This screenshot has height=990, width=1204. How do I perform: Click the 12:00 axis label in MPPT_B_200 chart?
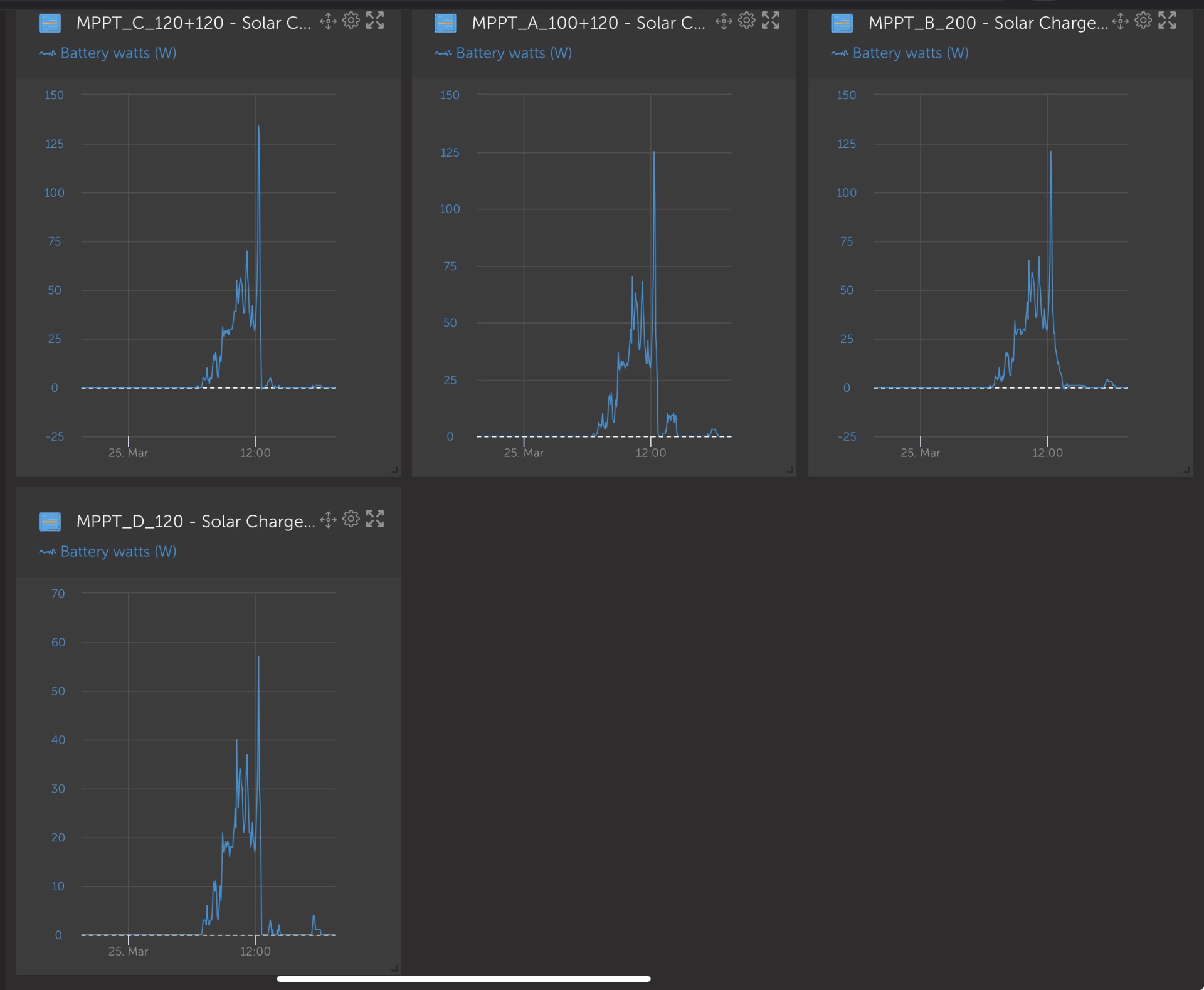click(x=1047, y=453)
